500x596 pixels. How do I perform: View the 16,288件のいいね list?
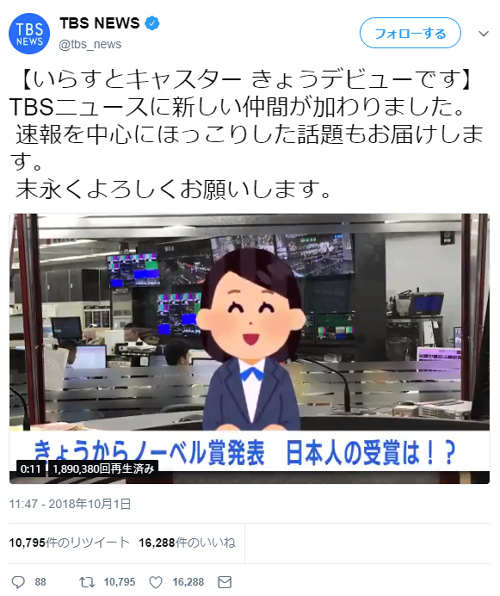(x=187, y=542)
